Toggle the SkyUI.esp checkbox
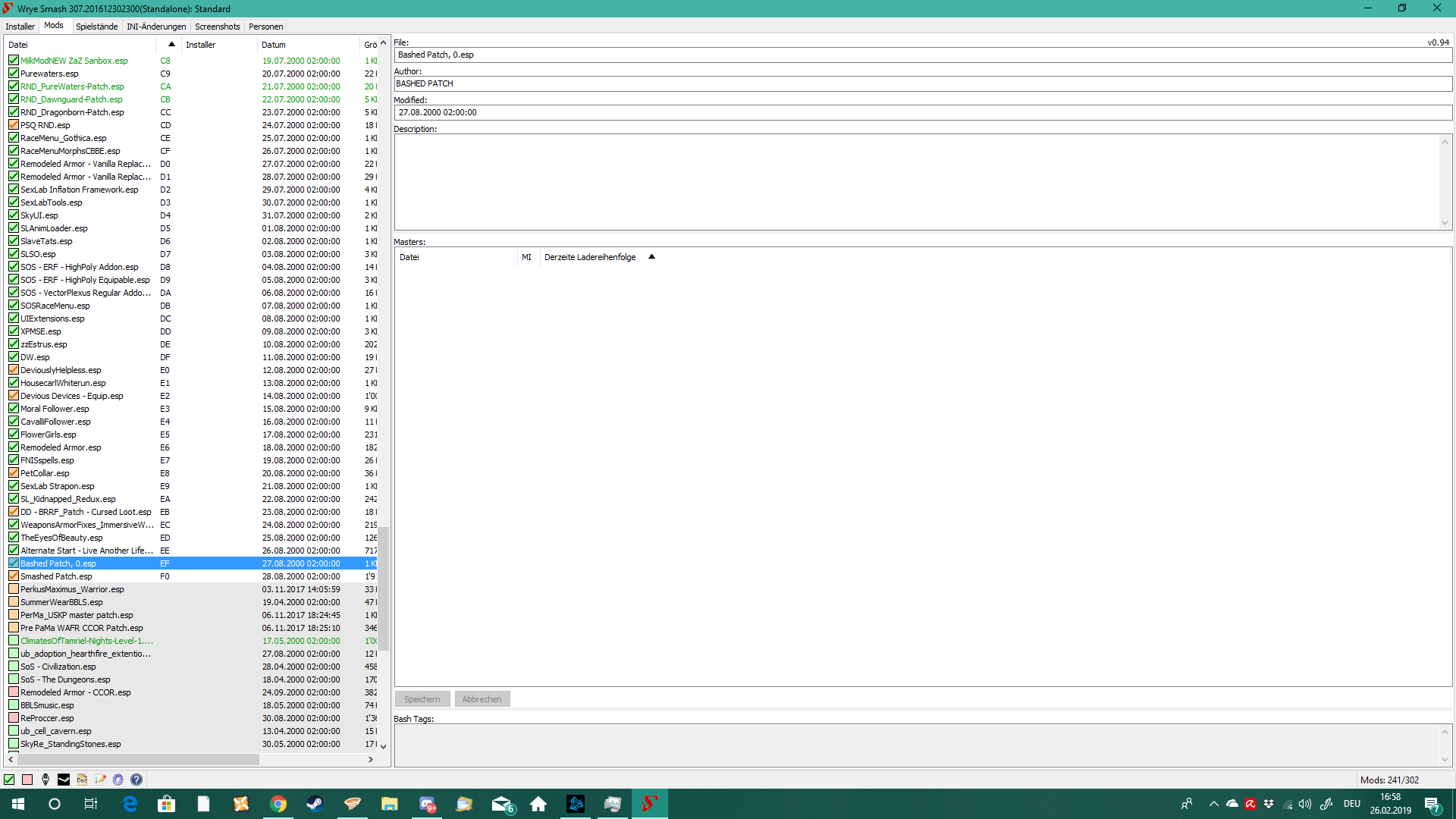The height and width of the screenshot is (819, 1456). click(x=14, y=215)
